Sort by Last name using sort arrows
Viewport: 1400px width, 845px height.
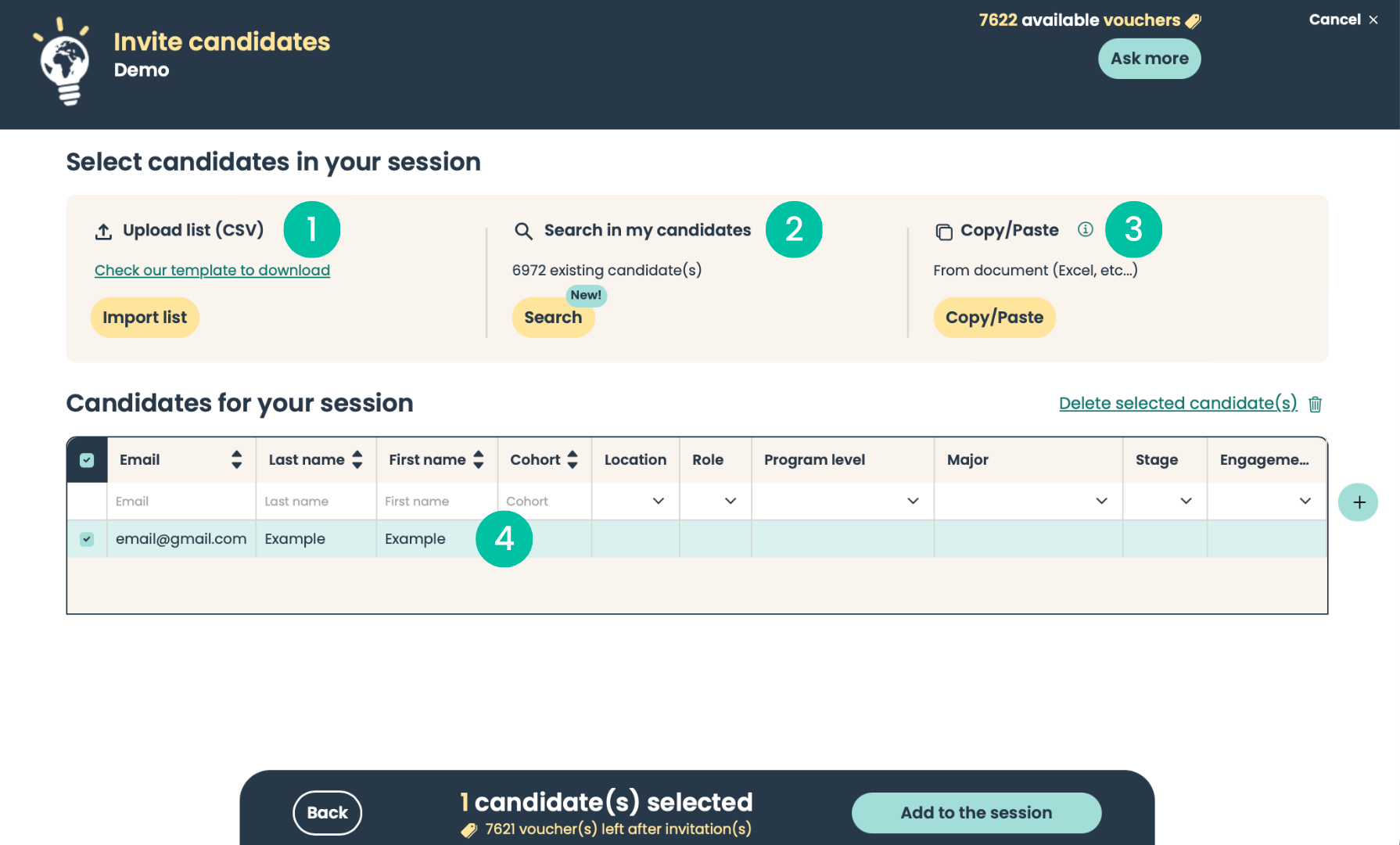[357, 460]
